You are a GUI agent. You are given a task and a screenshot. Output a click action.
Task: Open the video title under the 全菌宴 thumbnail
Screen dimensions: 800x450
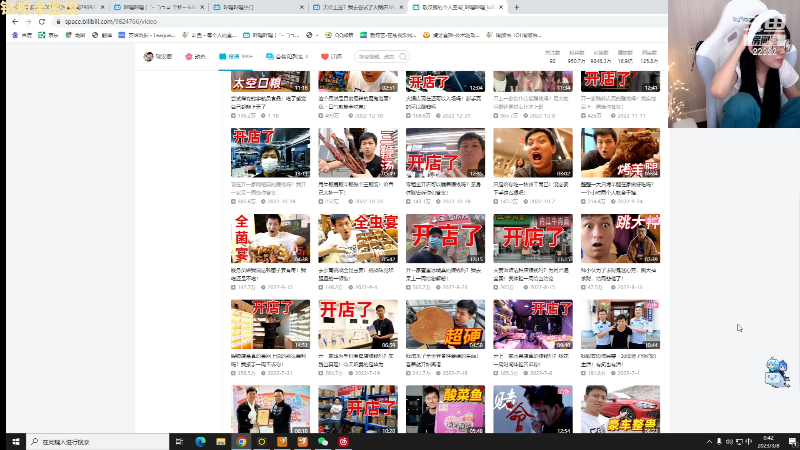coord(269,274)
